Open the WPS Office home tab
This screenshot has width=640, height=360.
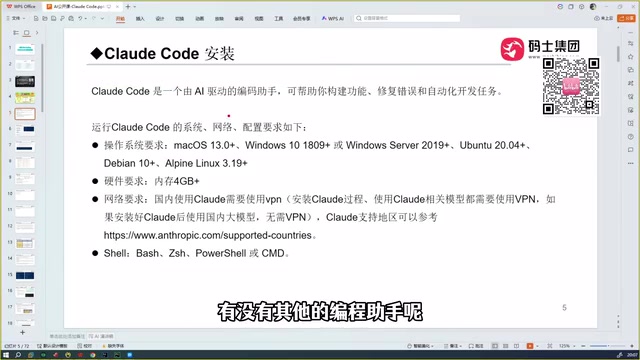[x=21, y=7]
